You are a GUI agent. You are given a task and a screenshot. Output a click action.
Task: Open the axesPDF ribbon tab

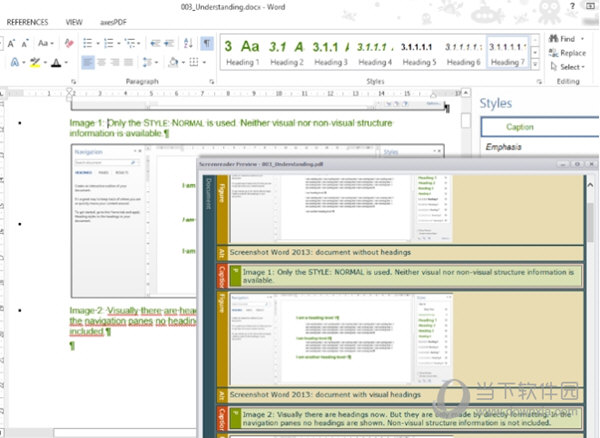click(113, 22)
